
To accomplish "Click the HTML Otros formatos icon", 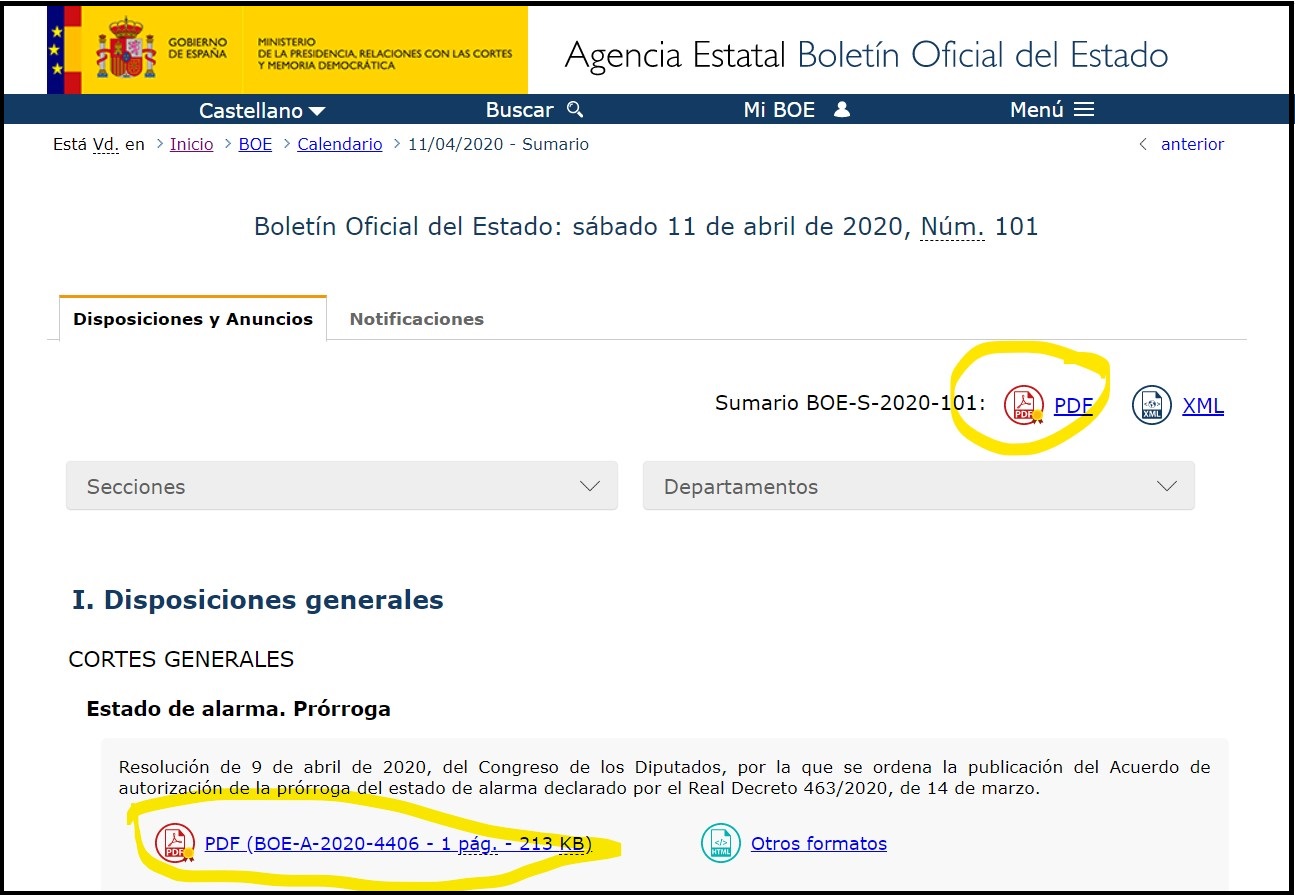I will [721, 843].
